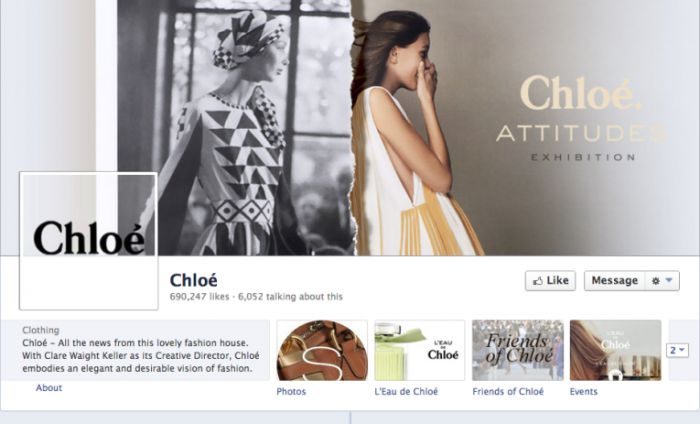Image resolution: width=700 pixels, height=424 pixels.
Task: Like the Chloé page
Action: point(550,281)
